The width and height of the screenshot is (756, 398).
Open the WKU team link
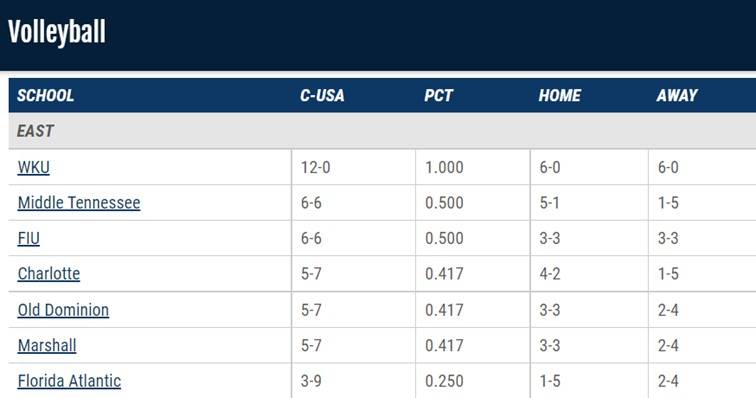(33, 167)
